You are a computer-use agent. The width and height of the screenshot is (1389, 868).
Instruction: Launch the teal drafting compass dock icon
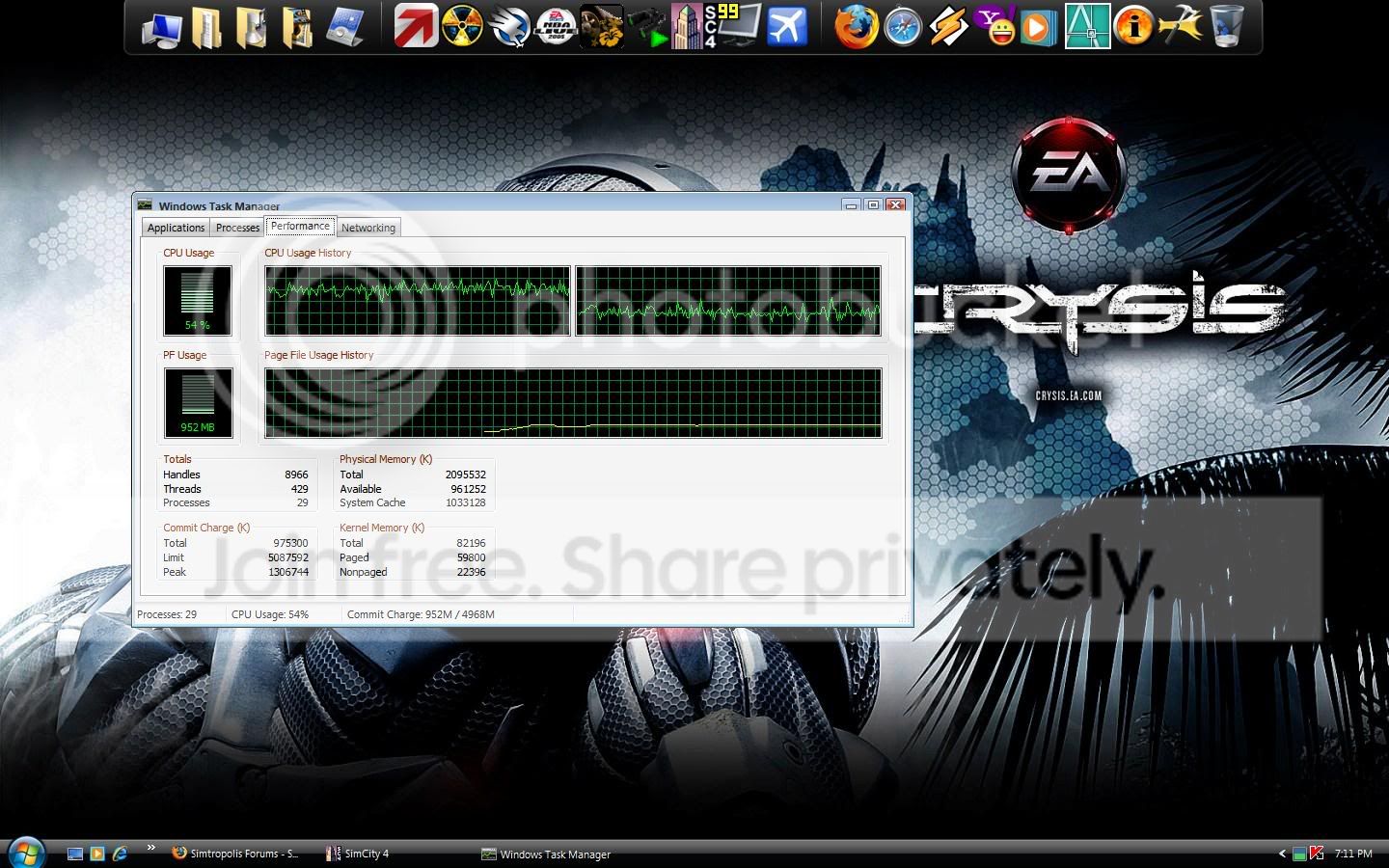point(1087,26)
